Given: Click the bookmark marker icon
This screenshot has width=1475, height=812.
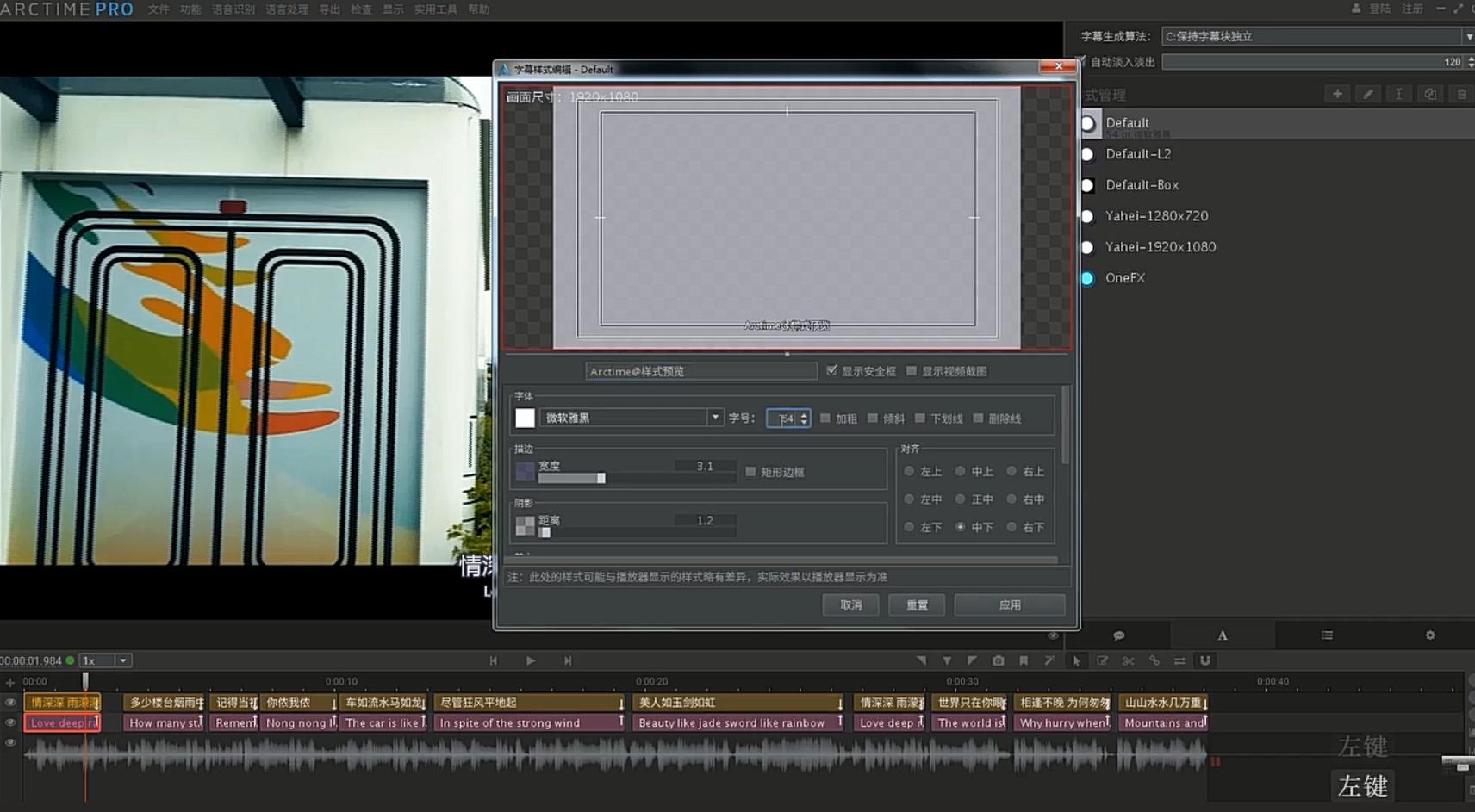Looking at the screenshot, I should tap(1024, 660).
